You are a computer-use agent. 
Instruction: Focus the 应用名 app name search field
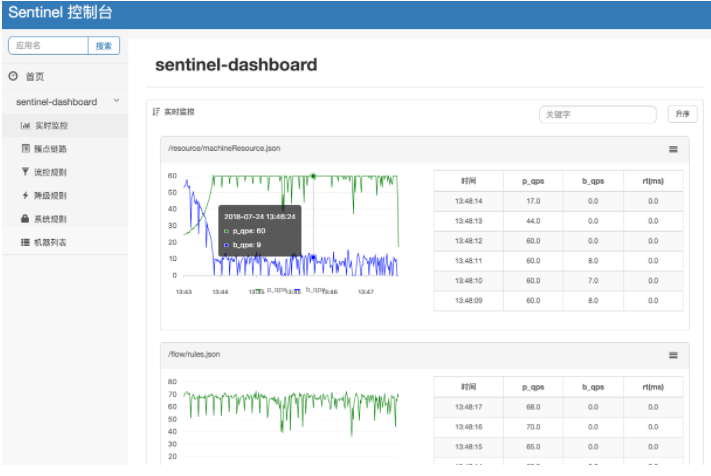coord(48,45)
